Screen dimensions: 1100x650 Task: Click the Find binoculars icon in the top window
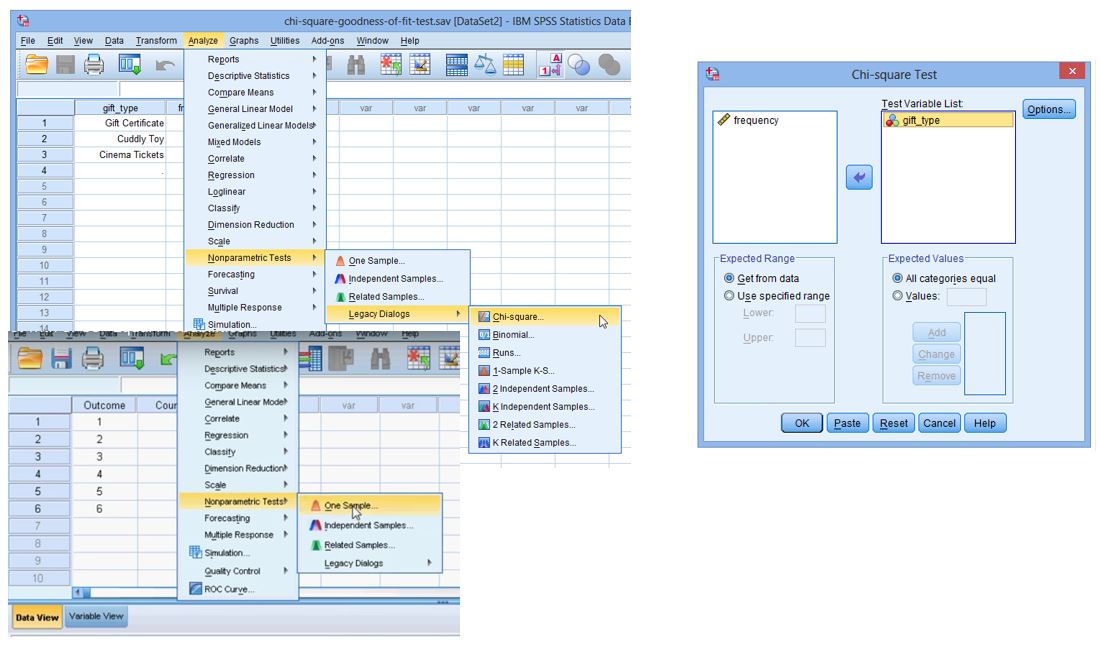[x=356, y=65]
